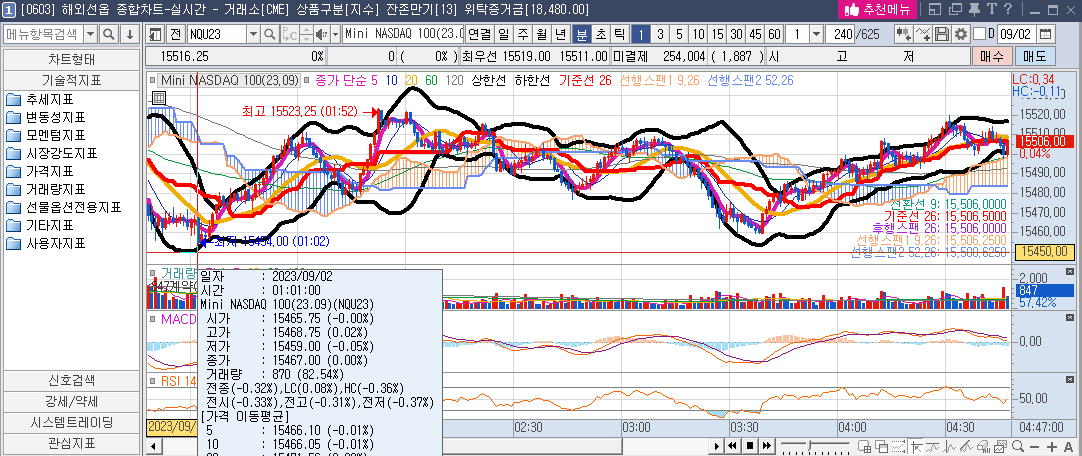Expand the 사용자지표 folder
1082x456 pixels.
tap(47, 243)
